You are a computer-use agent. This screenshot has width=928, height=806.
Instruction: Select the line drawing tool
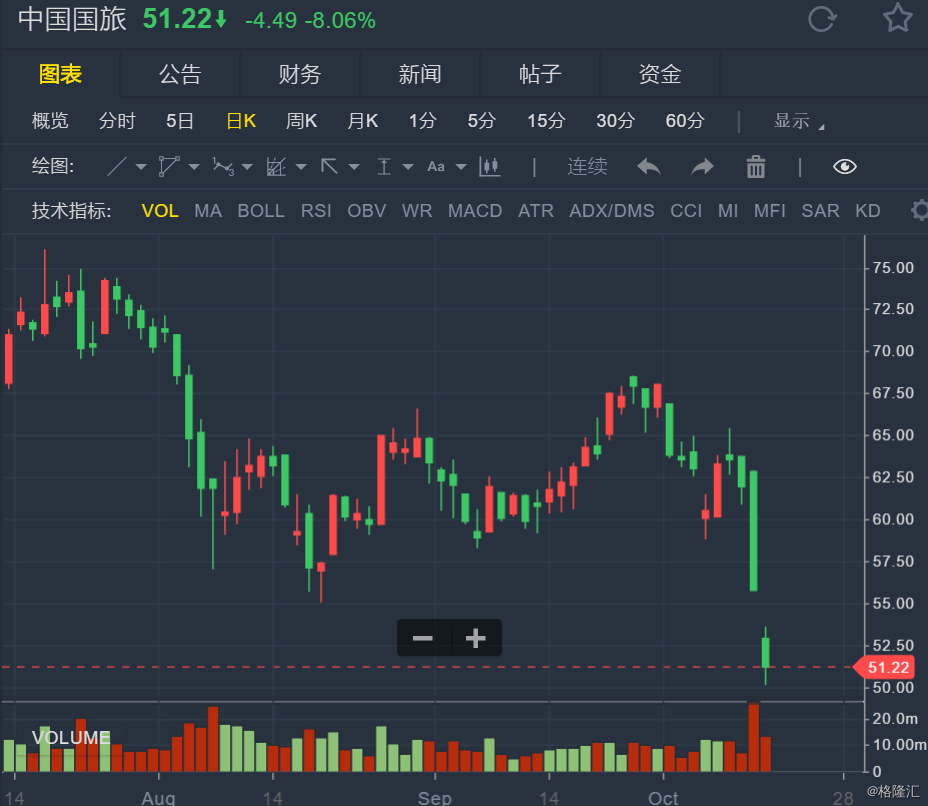(117, 166)
